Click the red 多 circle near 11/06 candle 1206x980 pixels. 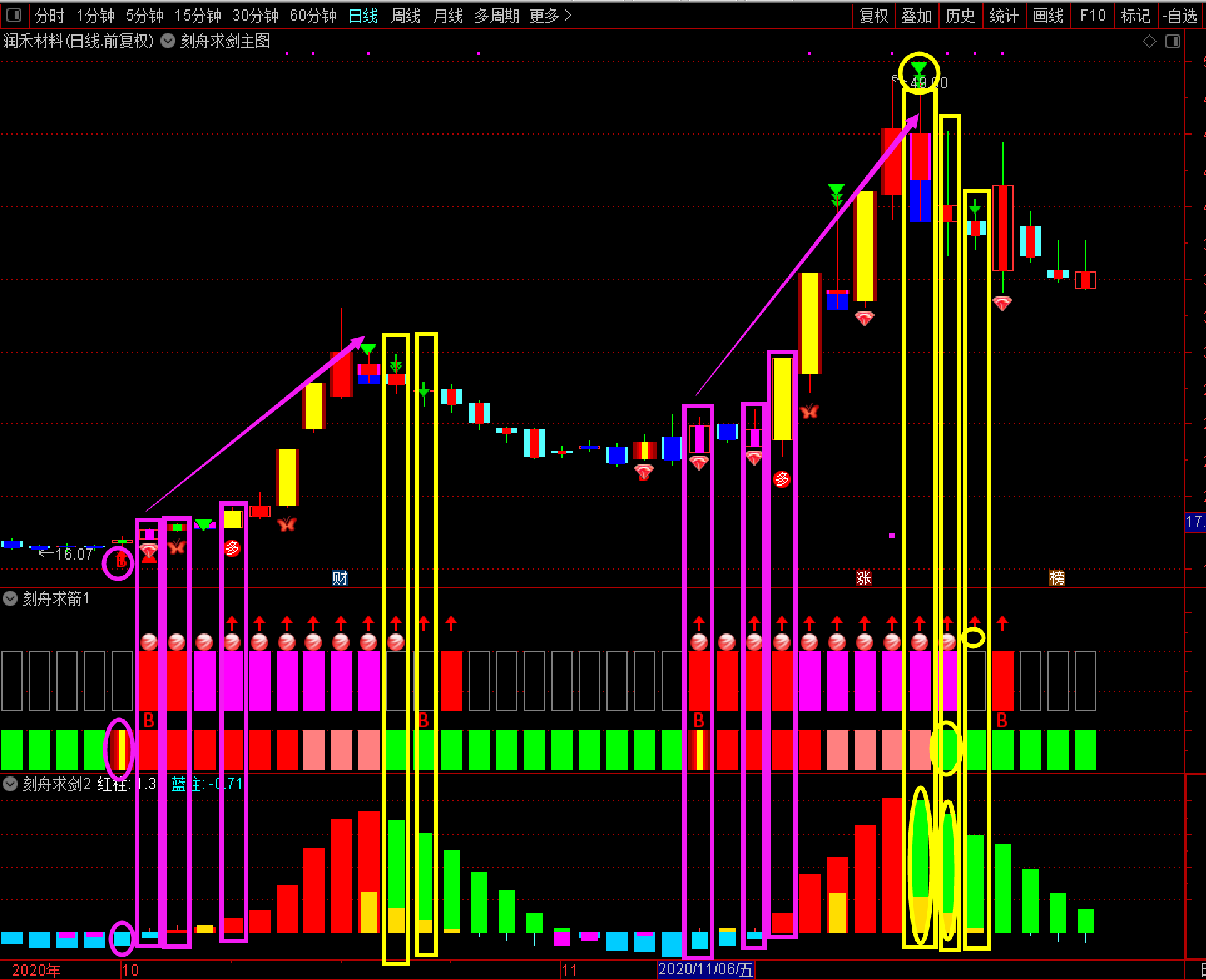point(781,479)
